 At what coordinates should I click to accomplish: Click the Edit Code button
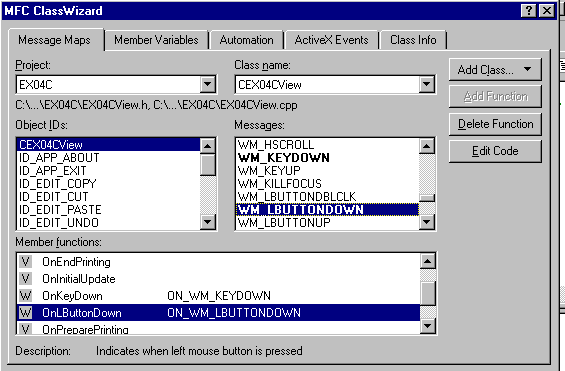pos(495,151)
